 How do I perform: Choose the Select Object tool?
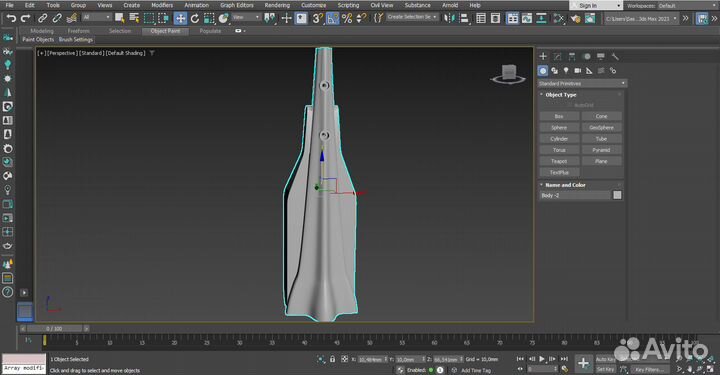[x=119, y=18]
